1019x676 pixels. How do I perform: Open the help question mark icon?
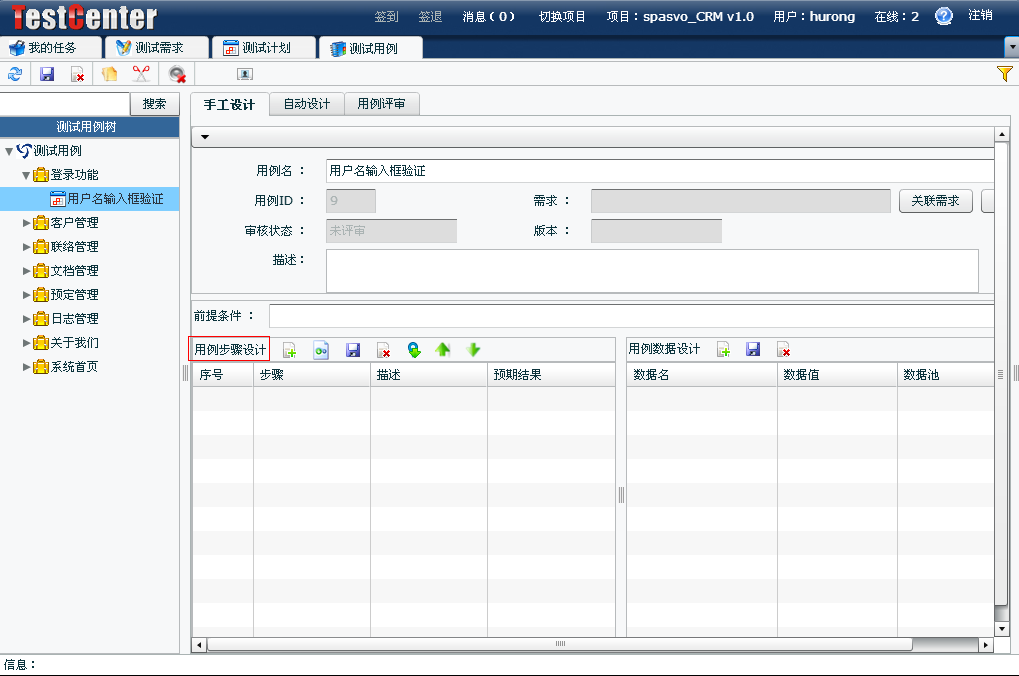[943, 16]
